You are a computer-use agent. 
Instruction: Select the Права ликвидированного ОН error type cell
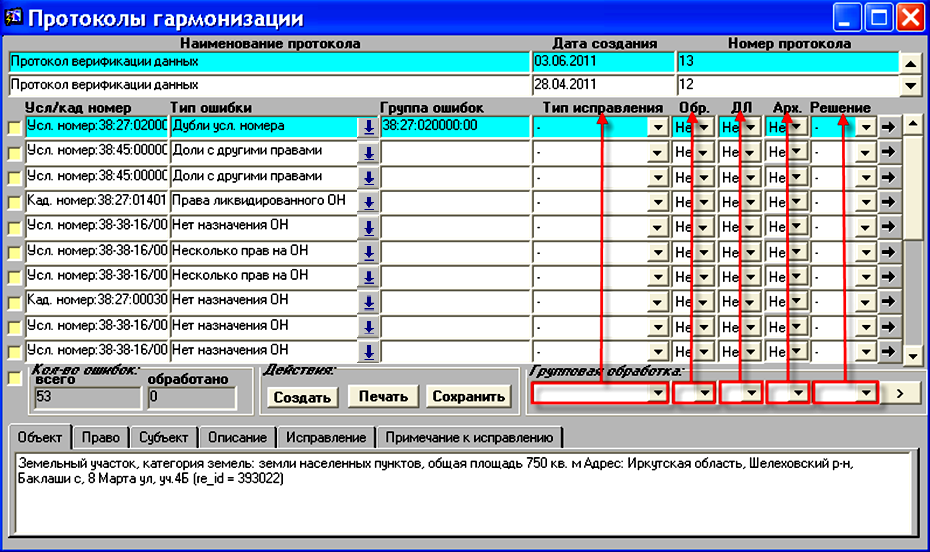point(264,202)
